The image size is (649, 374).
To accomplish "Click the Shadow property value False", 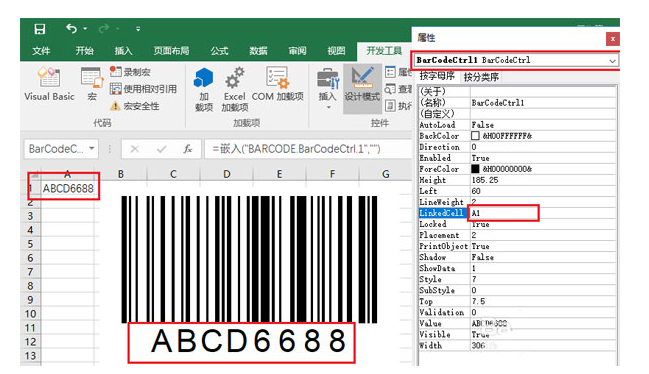I will 543,257.
